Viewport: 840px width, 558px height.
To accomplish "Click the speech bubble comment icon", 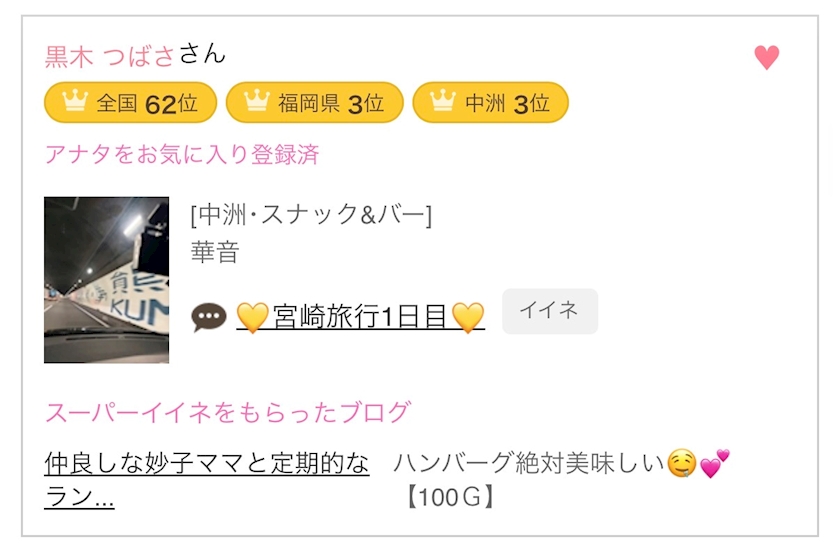I will coord(208,318).
